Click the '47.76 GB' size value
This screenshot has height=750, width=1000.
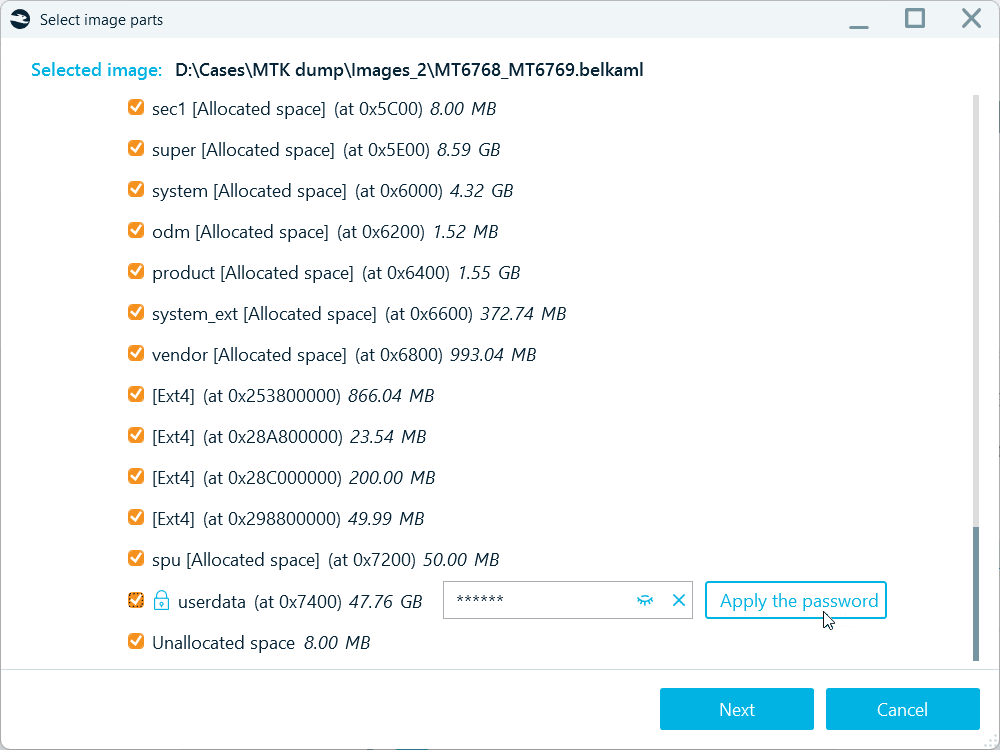[385, 601]
